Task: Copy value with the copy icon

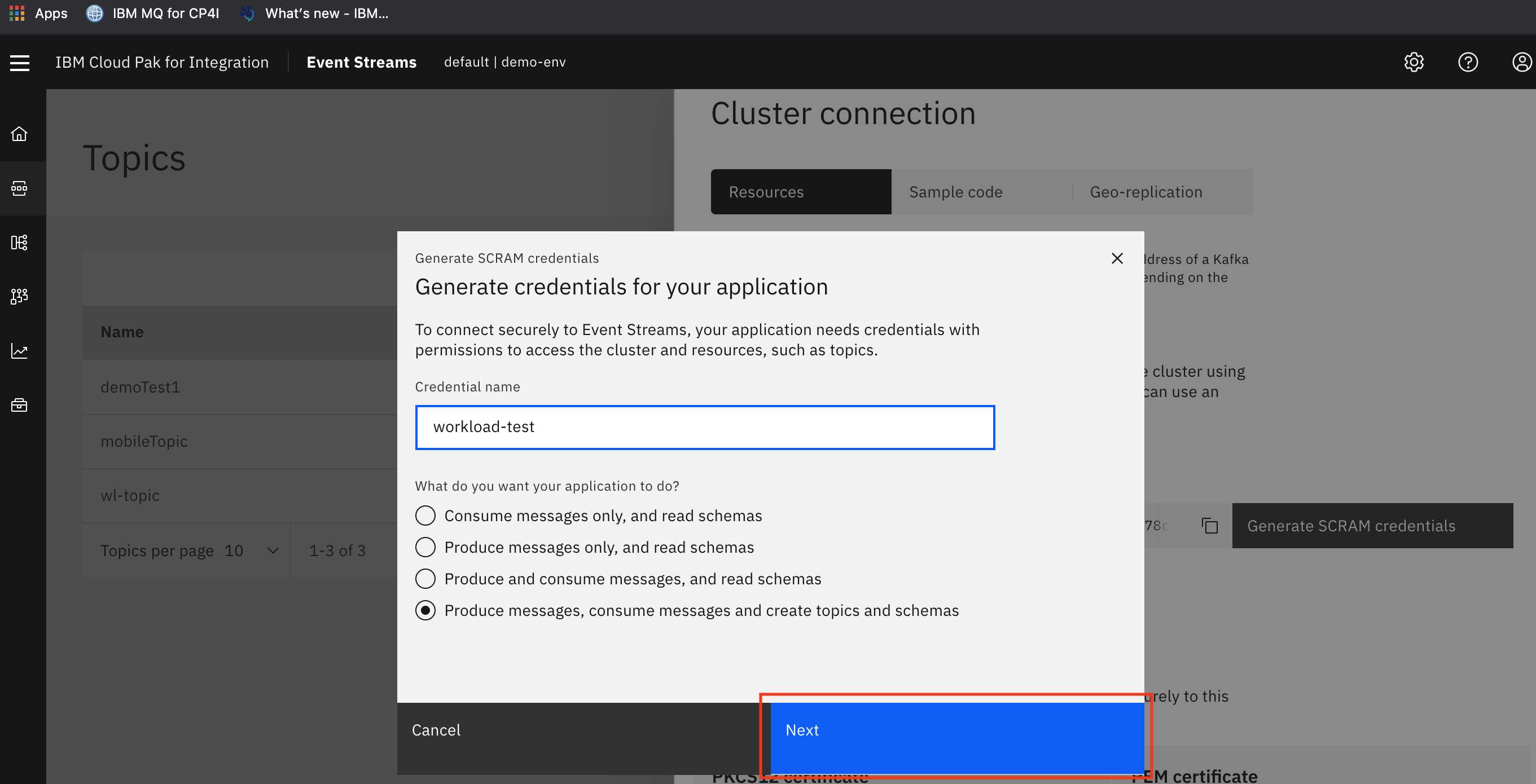Action: click(1210, 525)
